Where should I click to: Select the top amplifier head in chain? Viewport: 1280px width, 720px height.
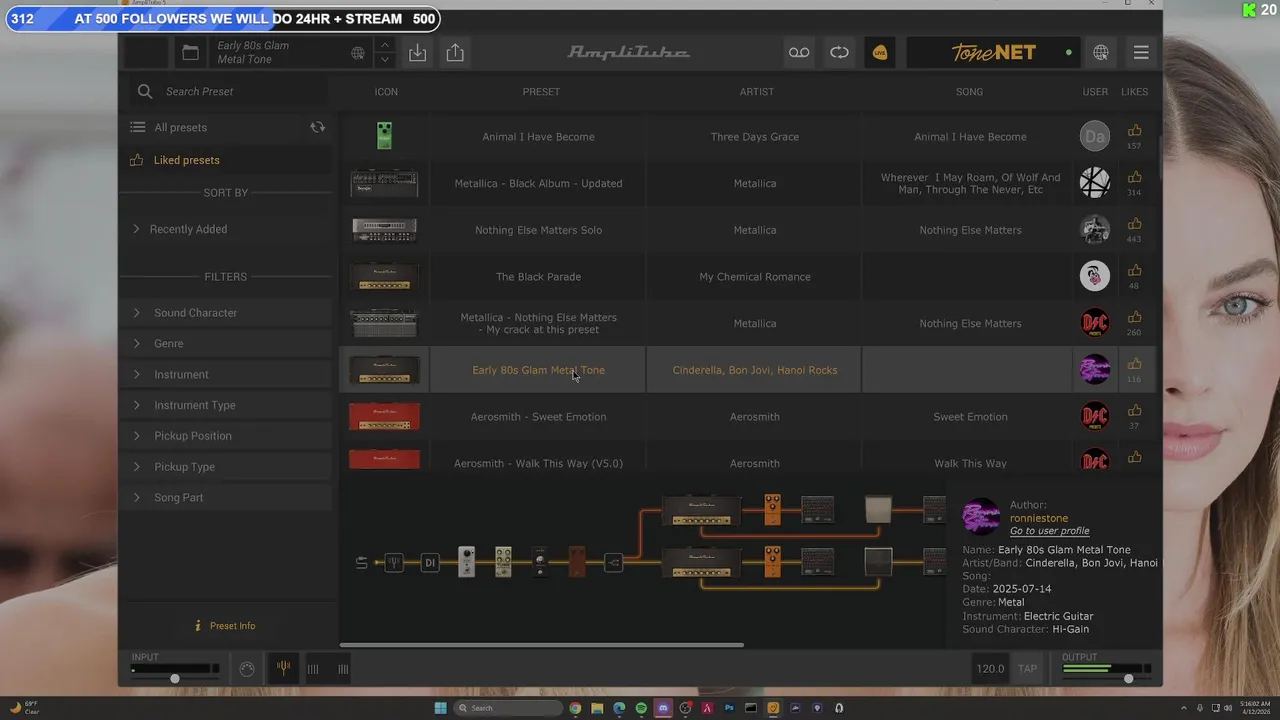pyautogui.click(x=701, y=510)
